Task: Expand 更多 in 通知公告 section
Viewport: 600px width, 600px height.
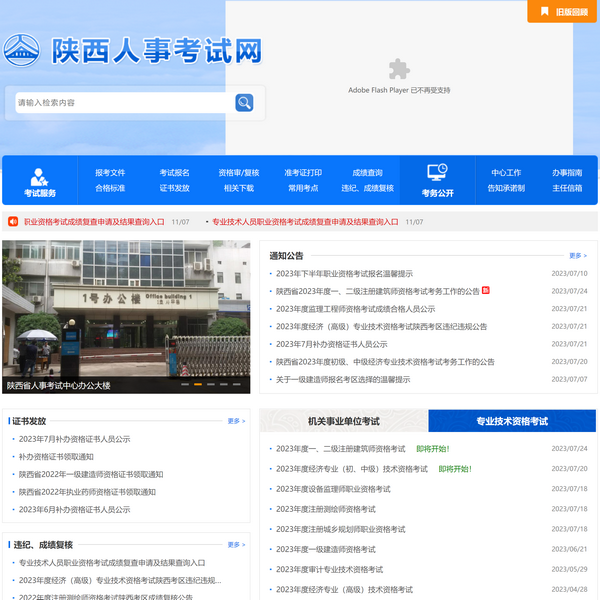Action: click(x=577, y=256)
